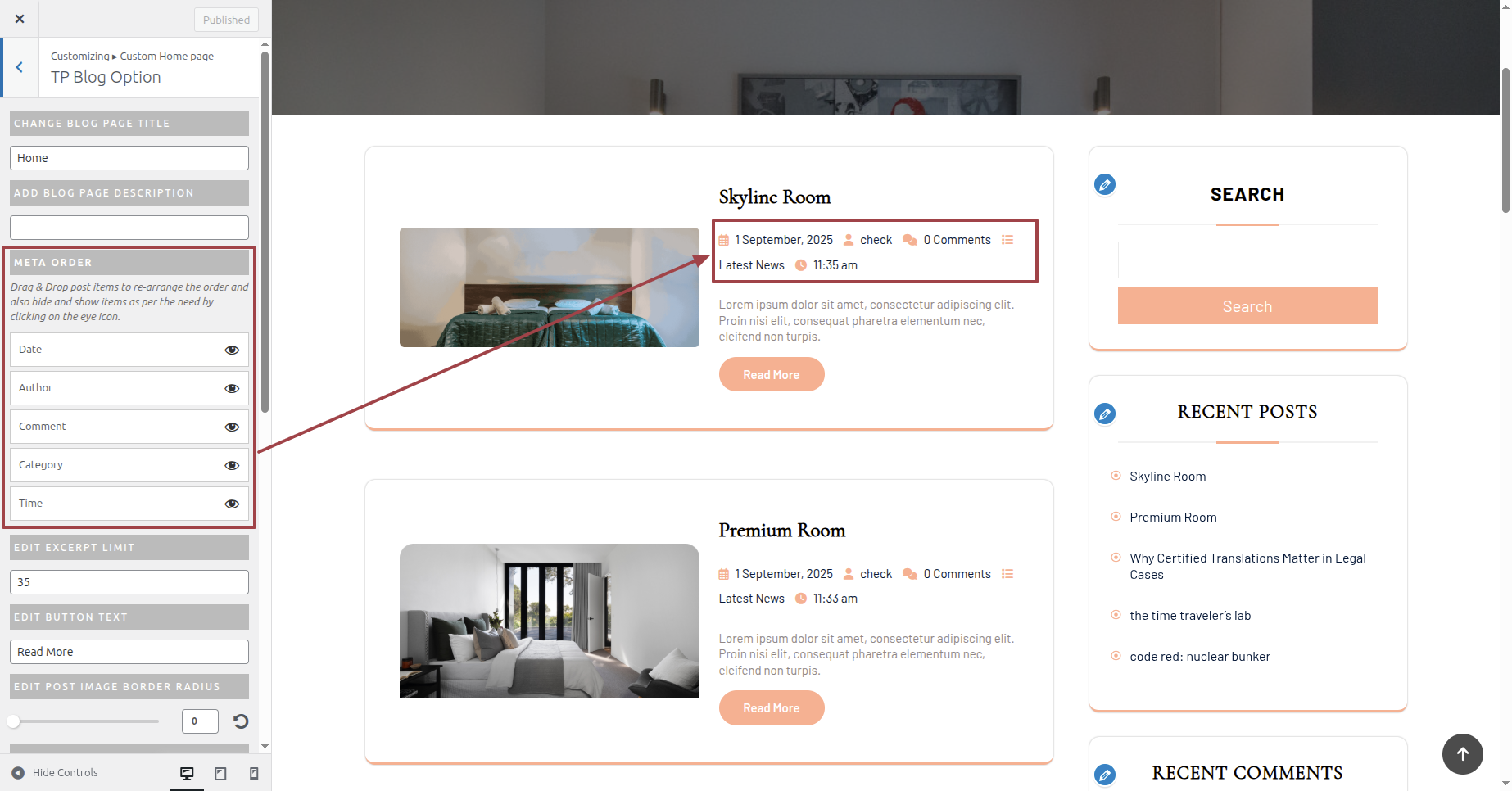Viewport: 1512px width, 791px height.
Task: Click the Search button in sidebar widget
Action: click(x=1247, y=305)
